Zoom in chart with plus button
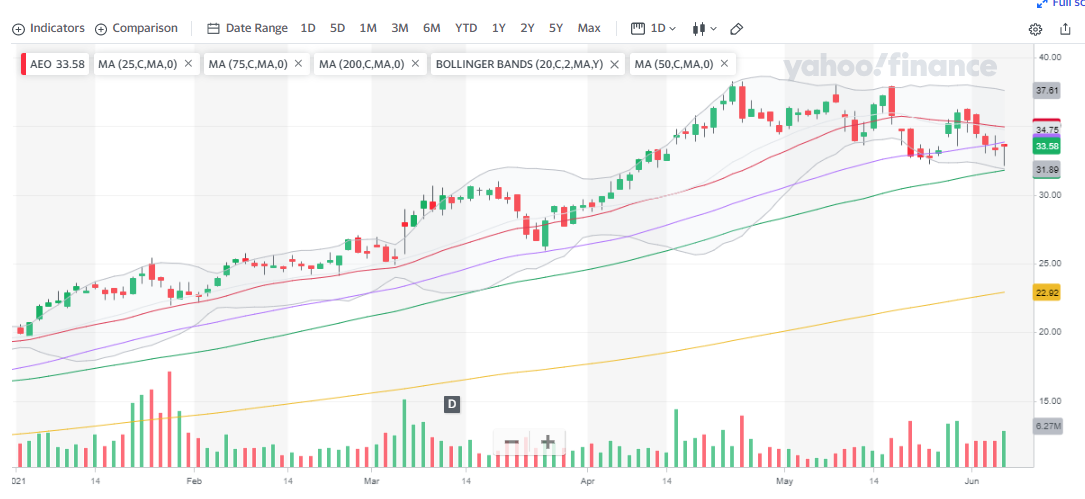This screenshot has width=1085, height=499. (547, 442)
